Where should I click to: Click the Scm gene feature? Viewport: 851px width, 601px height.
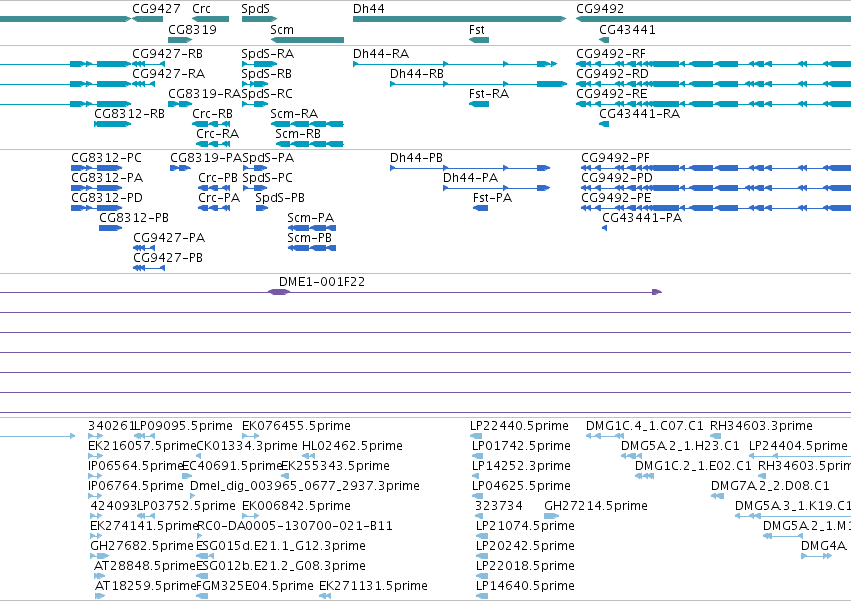click(307, 40)
